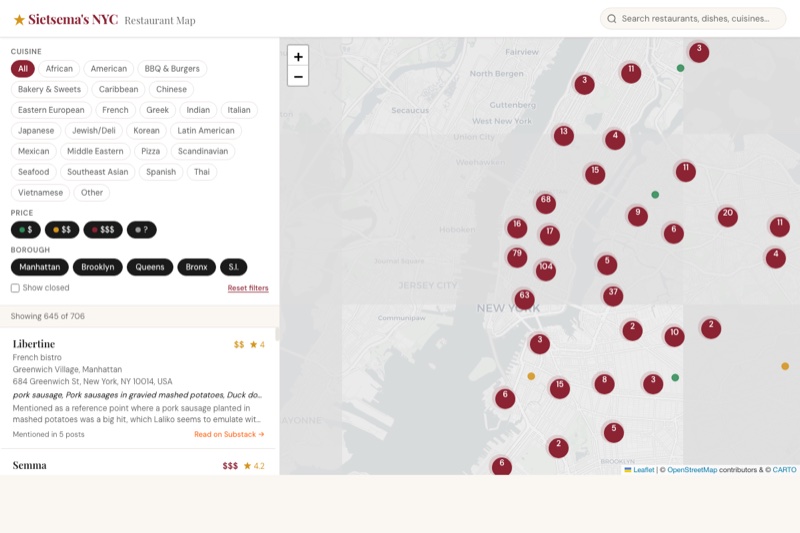The image size is (800, 533).
Task: Toggle the $ price filter
Action: 26,230
